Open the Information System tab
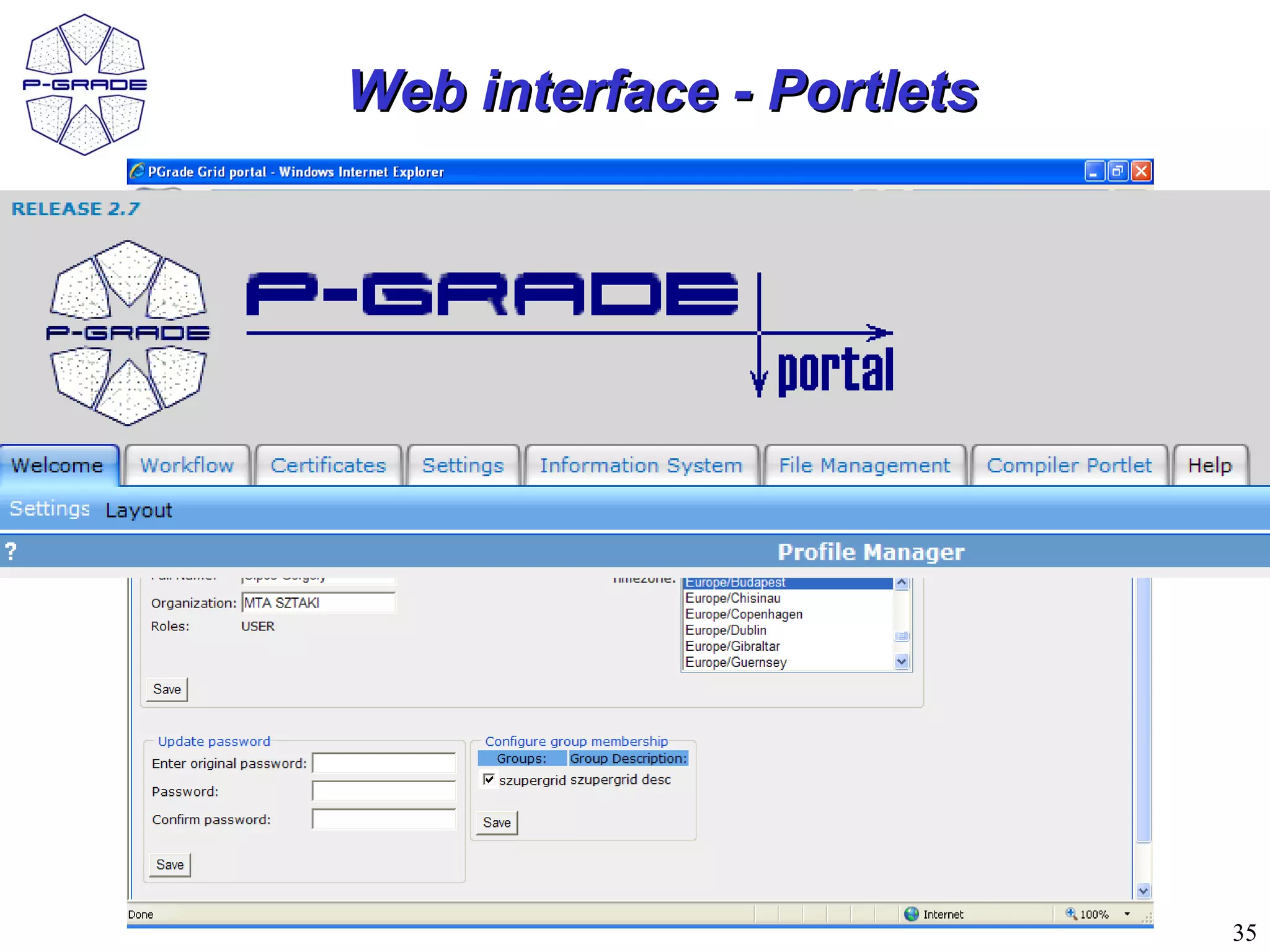Image resolution: width=1270 pixels, height=952 pixels. pyautogui.click(x=641, y=465)
